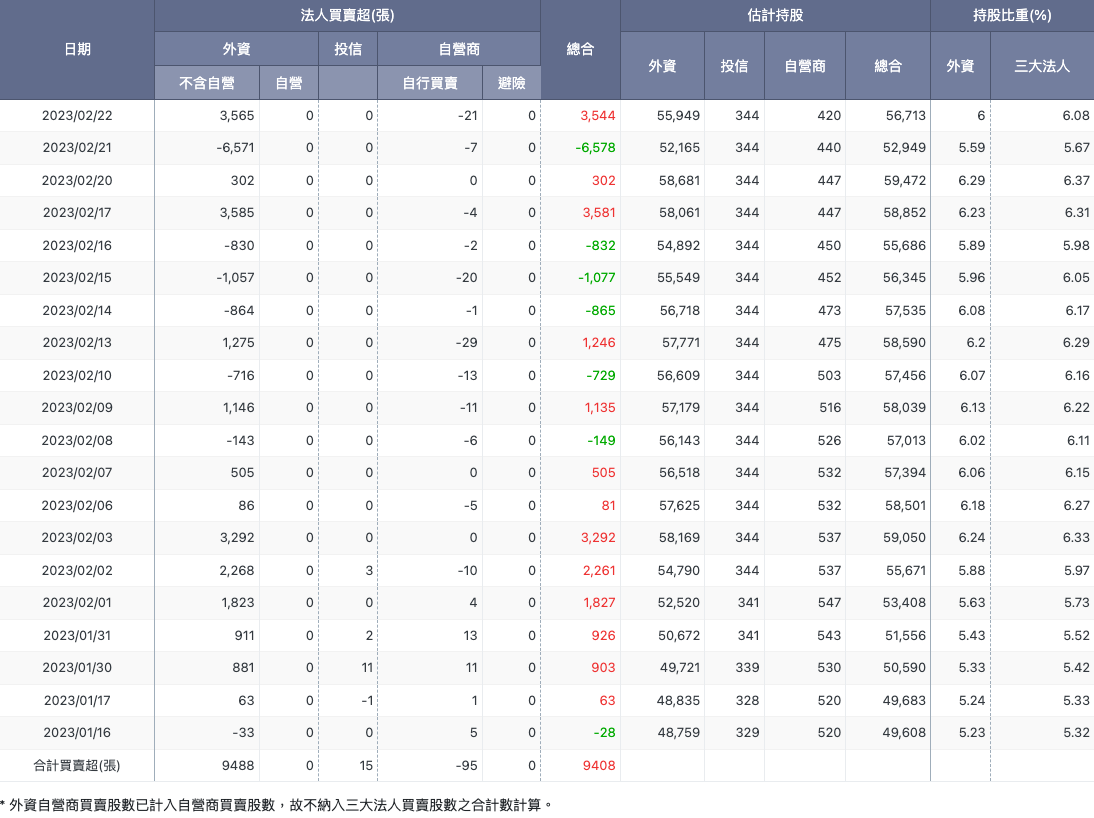Viewport: 1094px width, 818px height.
Task: Click dealer holding value 547
Action: [829, 602]
